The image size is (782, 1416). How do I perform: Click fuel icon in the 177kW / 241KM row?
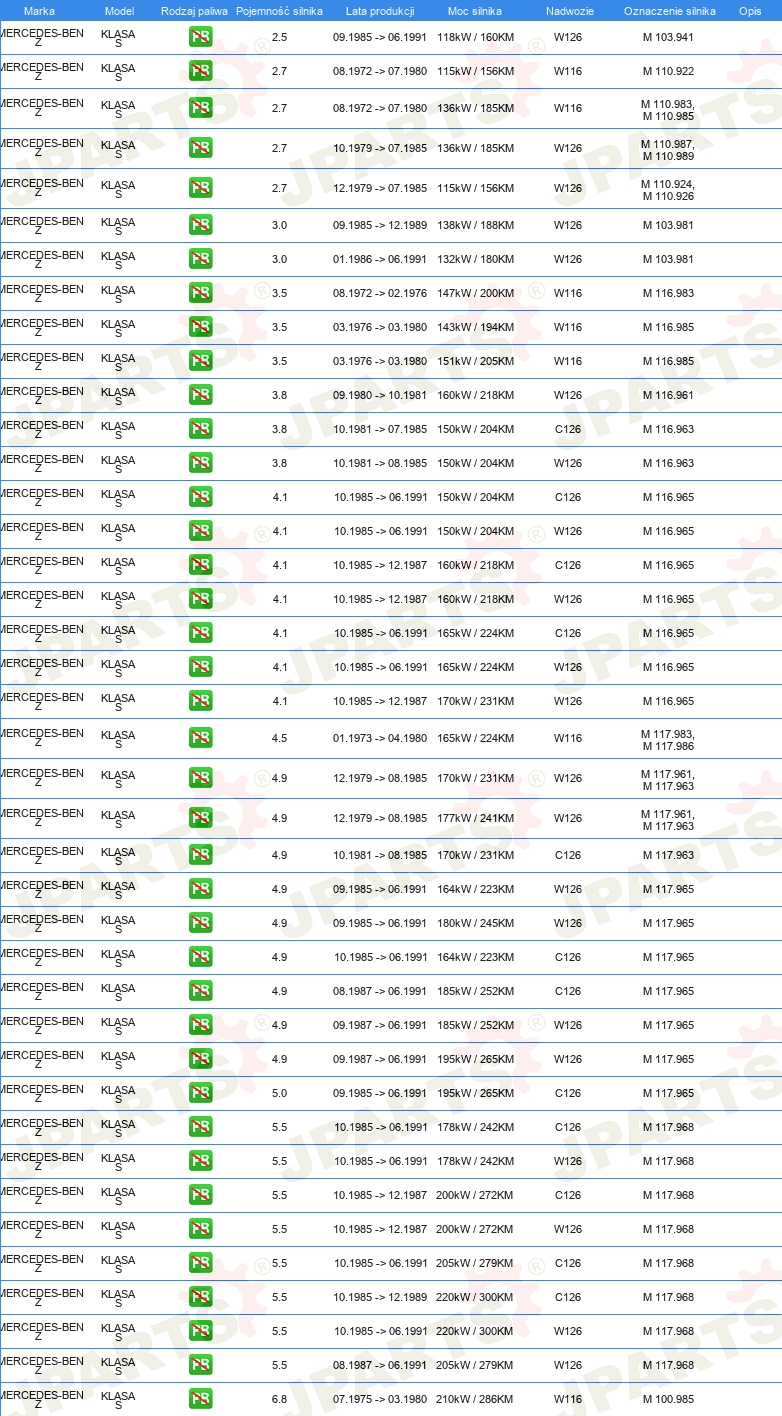pyautogui.click(x=200, y=818)
